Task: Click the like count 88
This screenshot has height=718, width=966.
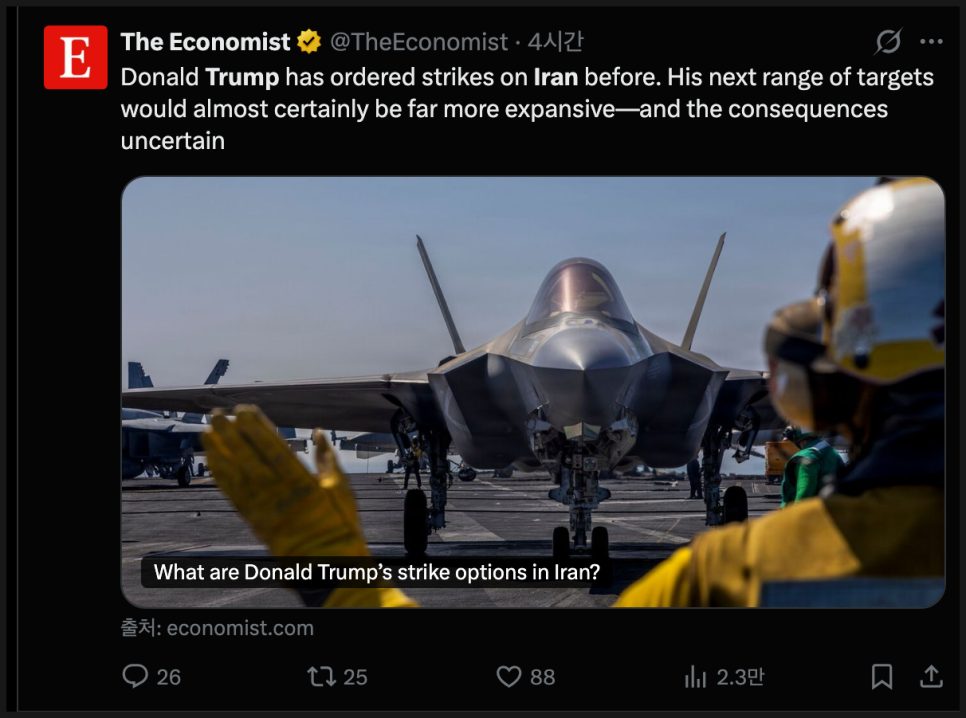Action: point(542,677)
